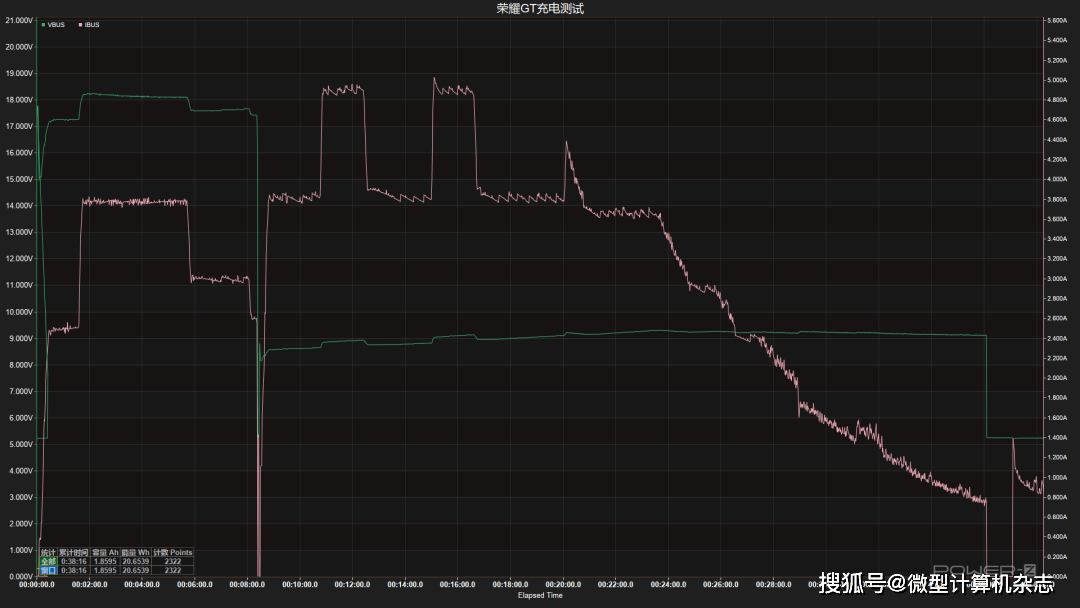Click the pink IBUS legend color square
This screenshot has height=608, width=1080.
pyautogui.click(x=81, y=25)
